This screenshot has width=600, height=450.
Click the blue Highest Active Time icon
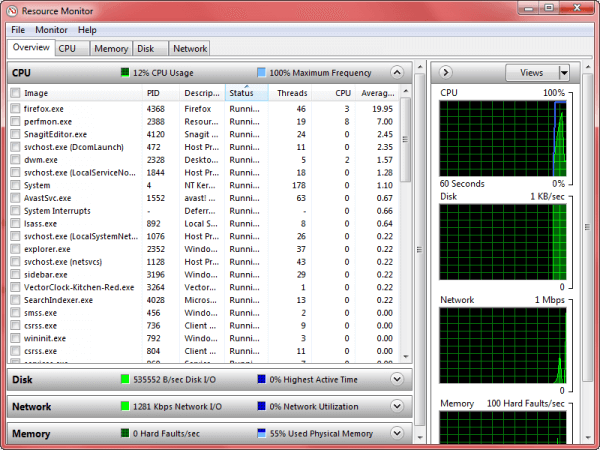[261, 379]
